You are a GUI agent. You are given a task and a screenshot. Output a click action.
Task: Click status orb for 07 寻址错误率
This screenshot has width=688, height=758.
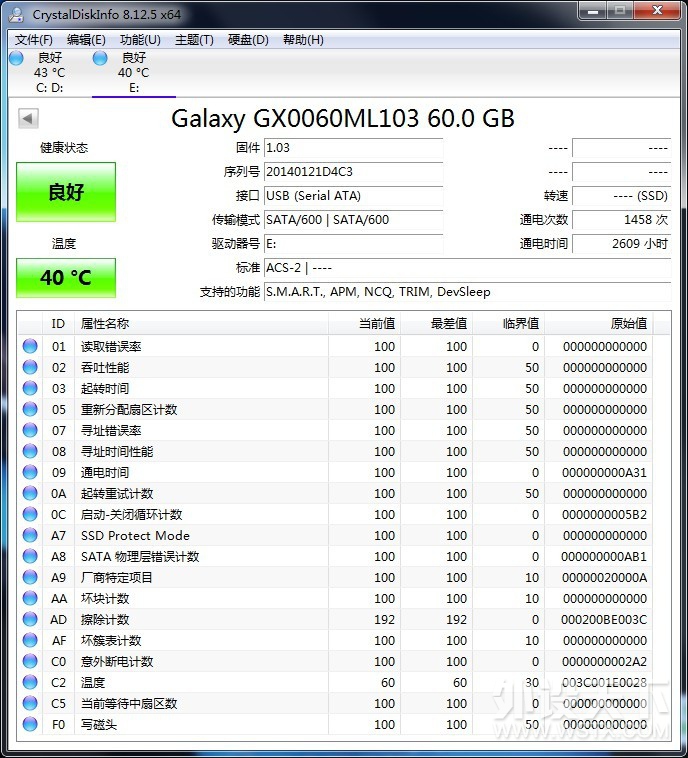(x=30, y=430)
